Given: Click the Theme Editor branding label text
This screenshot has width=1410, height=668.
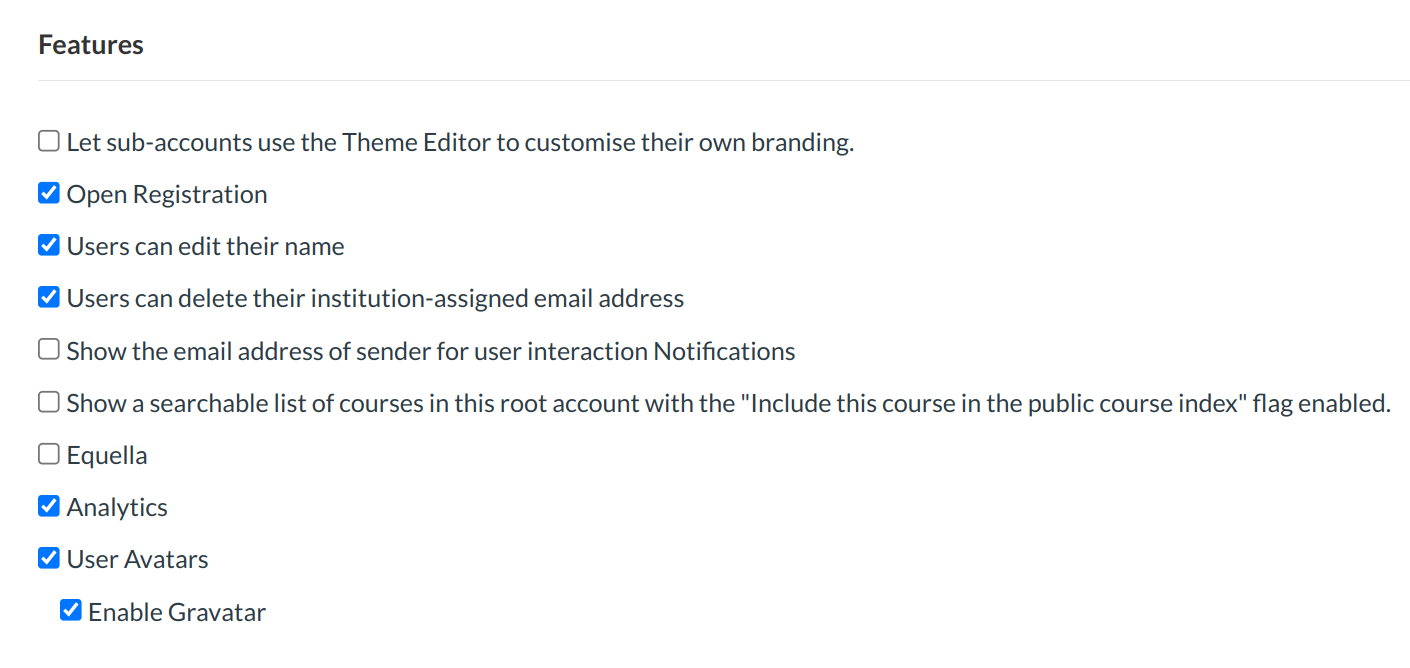Looking at the screenshot, I should pos(460,142).
